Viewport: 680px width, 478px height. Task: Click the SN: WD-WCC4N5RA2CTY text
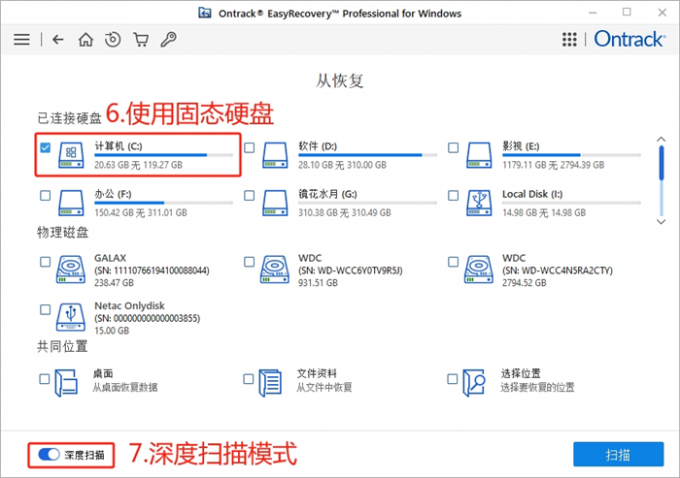[x=557, y=270]
